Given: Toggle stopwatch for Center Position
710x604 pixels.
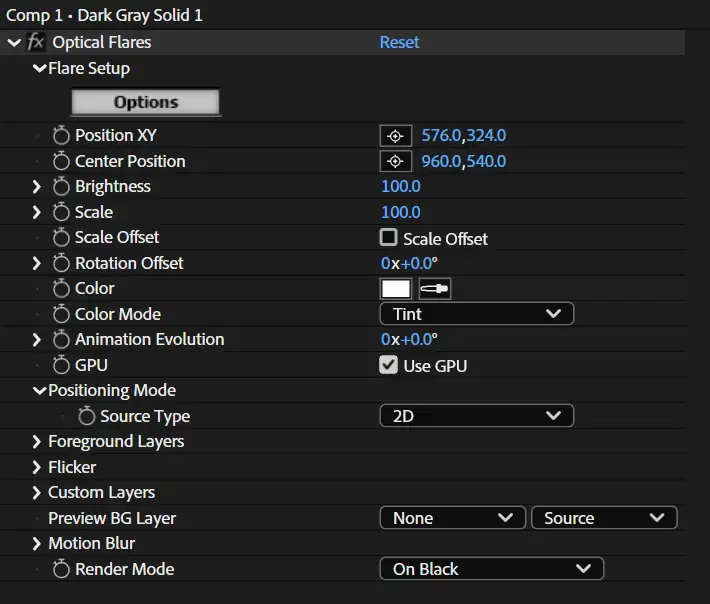Looking at the screenshot, I should pos(61,161).
